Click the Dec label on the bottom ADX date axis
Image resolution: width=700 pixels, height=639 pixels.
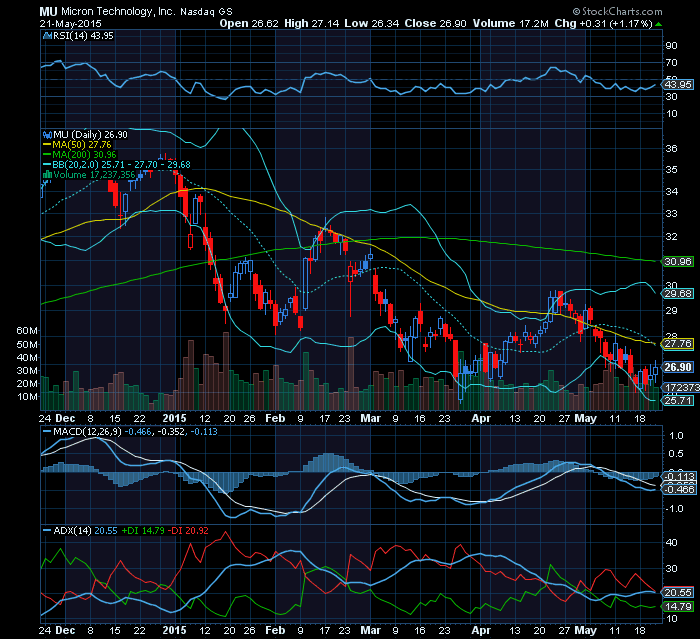pos(65,631)
